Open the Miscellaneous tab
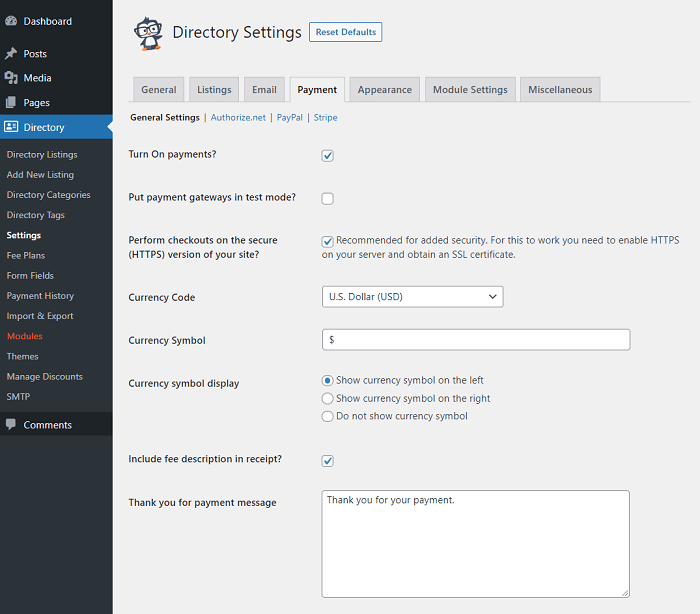 (560, 90)
